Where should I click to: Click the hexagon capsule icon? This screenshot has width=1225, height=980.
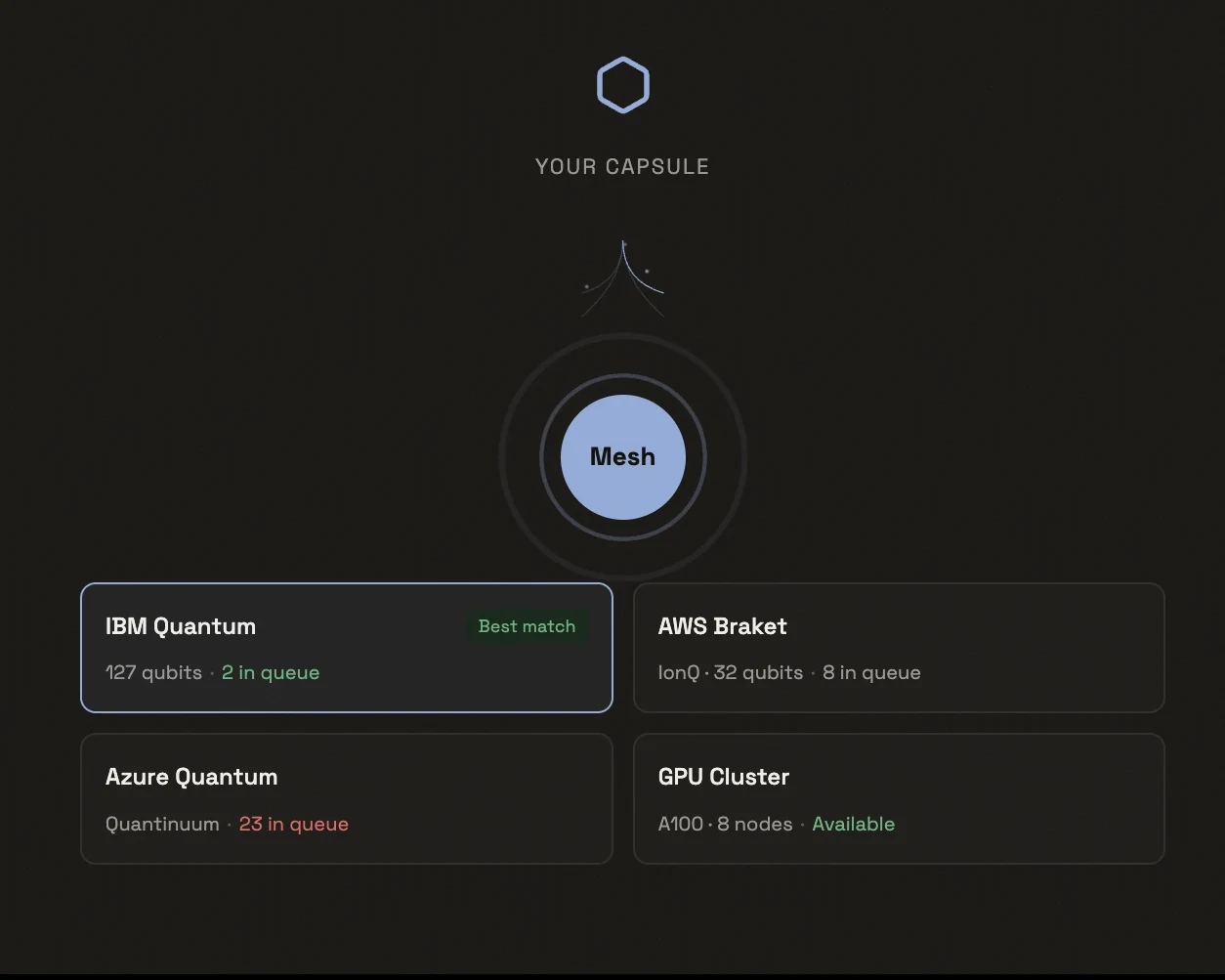(x=623, y=85)
